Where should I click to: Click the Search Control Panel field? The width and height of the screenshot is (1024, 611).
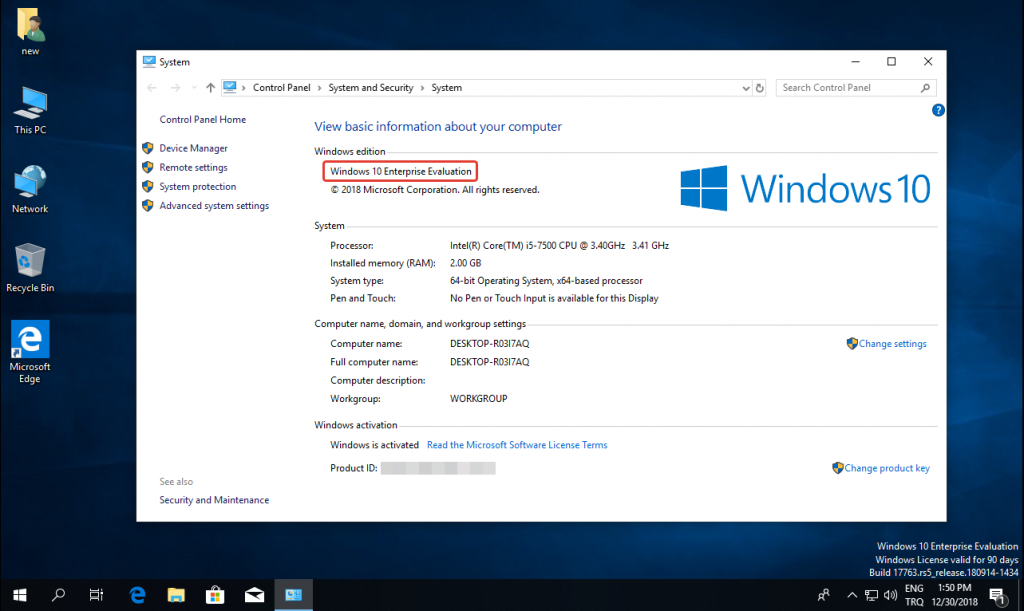pos(850,88)
